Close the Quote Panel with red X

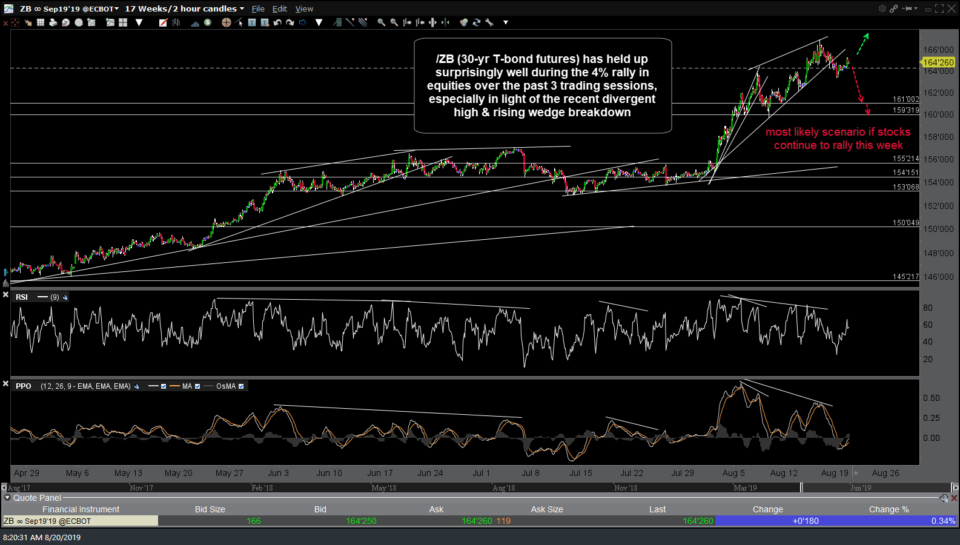954,498
